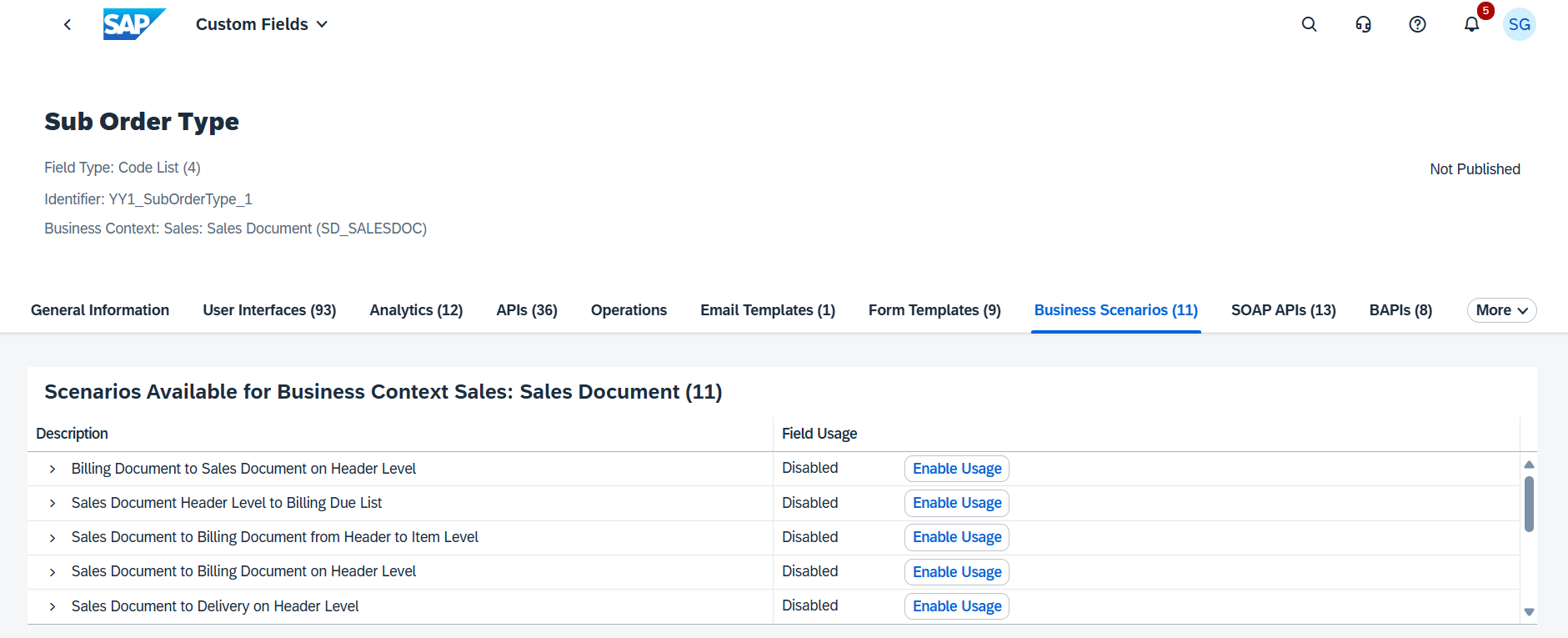Expand Sales Document to Delivery on Header Level
Screen dimensions: 1568x638
coord(53,607)
